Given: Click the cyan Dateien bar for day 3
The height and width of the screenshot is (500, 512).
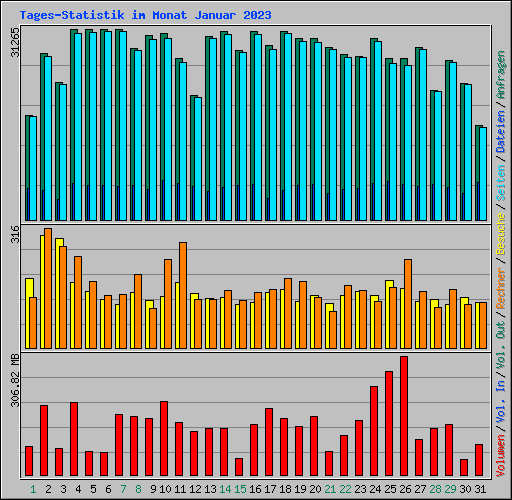Looking at the screenshot, I should click(63, 152).
